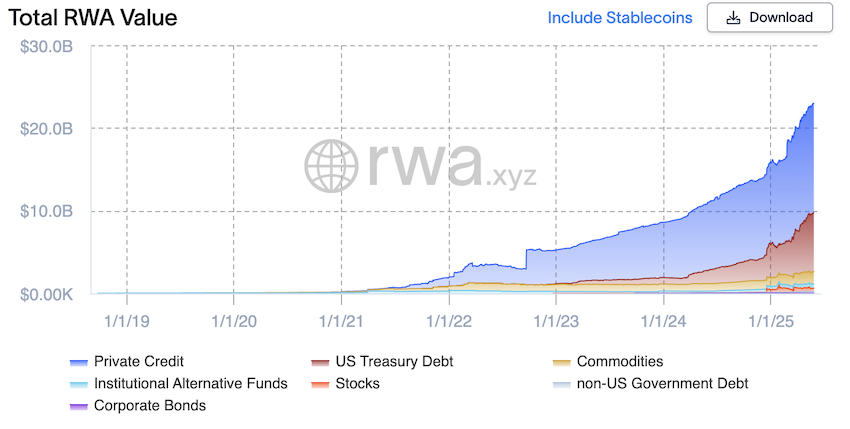850x429 pixels.
Task: Toggle the US Treasury Debt legend series
Action: click(x=383, y=361)
